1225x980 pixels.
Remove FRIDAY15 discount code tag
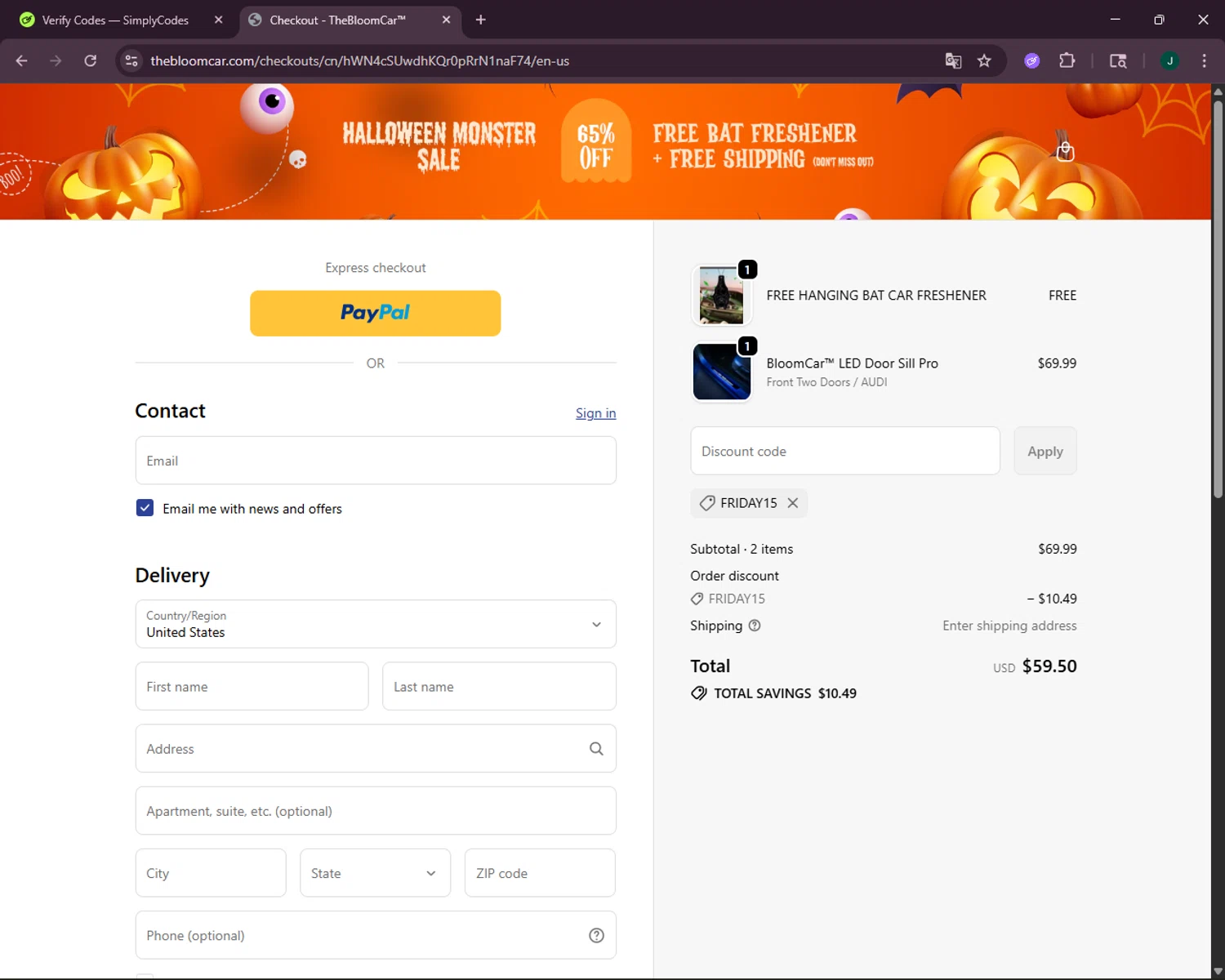pos(792,503)
